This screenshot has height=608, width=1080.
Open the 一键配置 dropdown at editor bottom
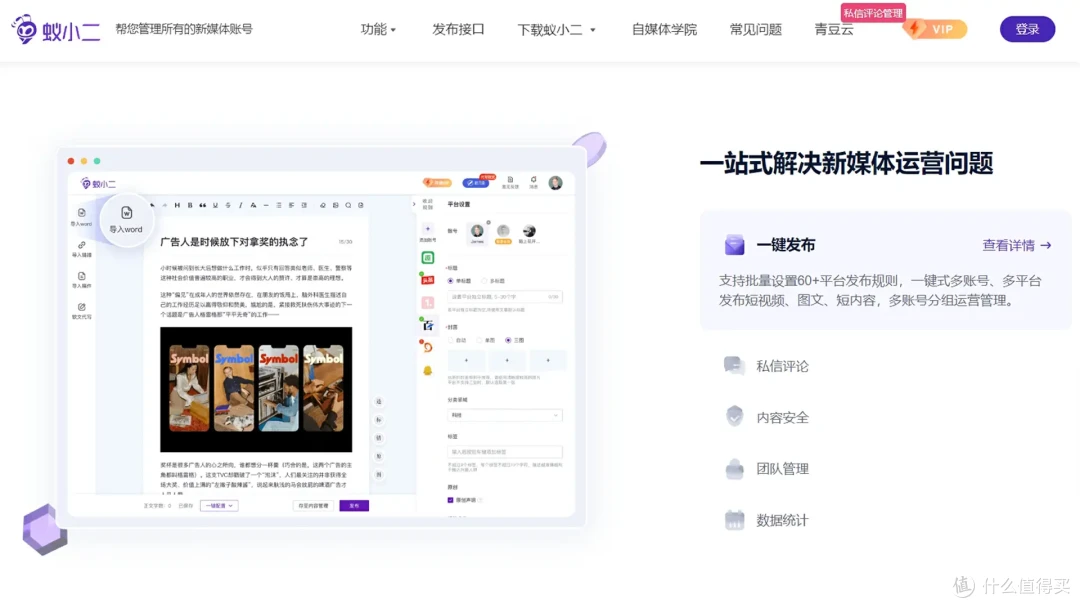point(219,505)
